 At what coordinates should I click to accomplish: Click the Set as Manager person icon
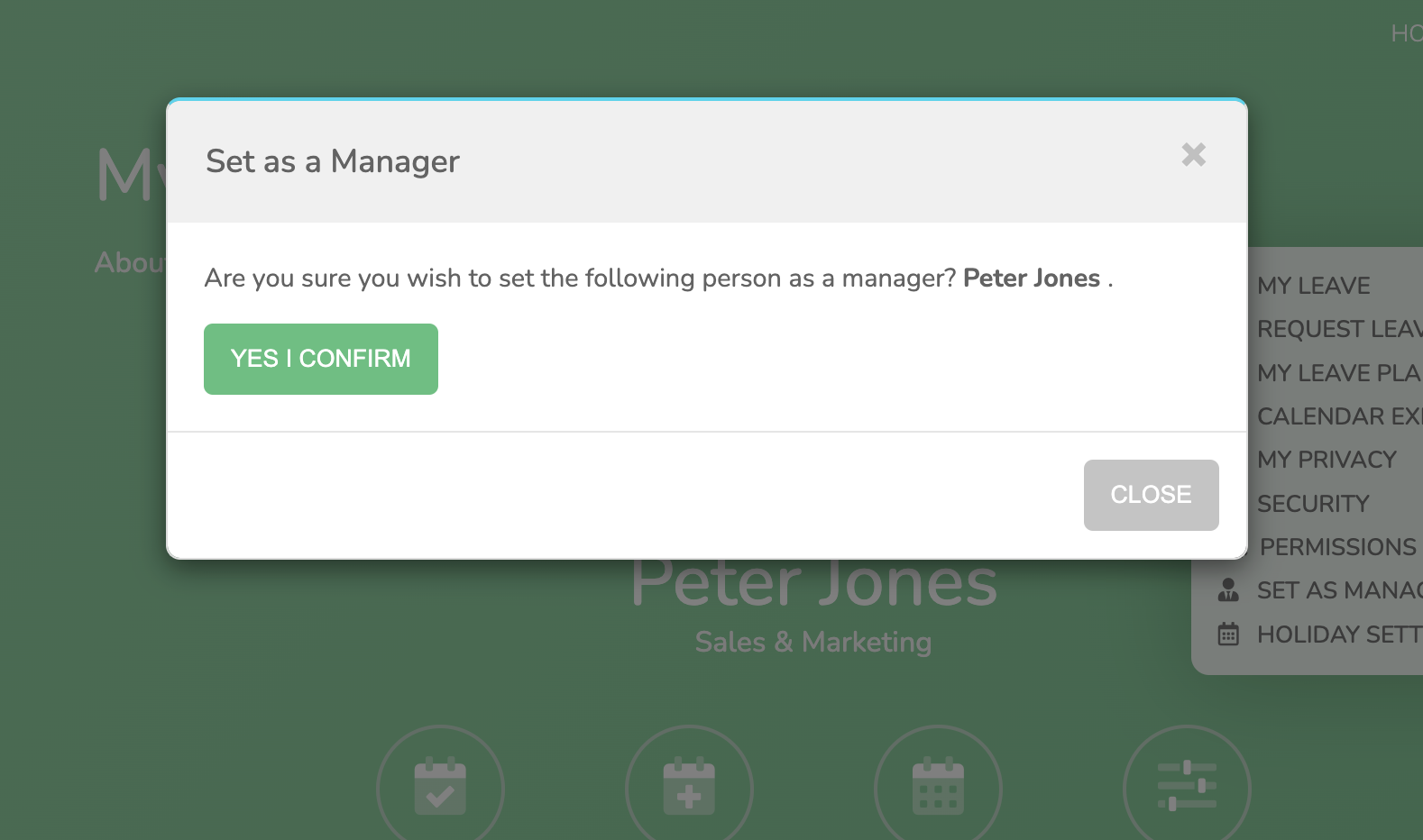[1228, 590]
